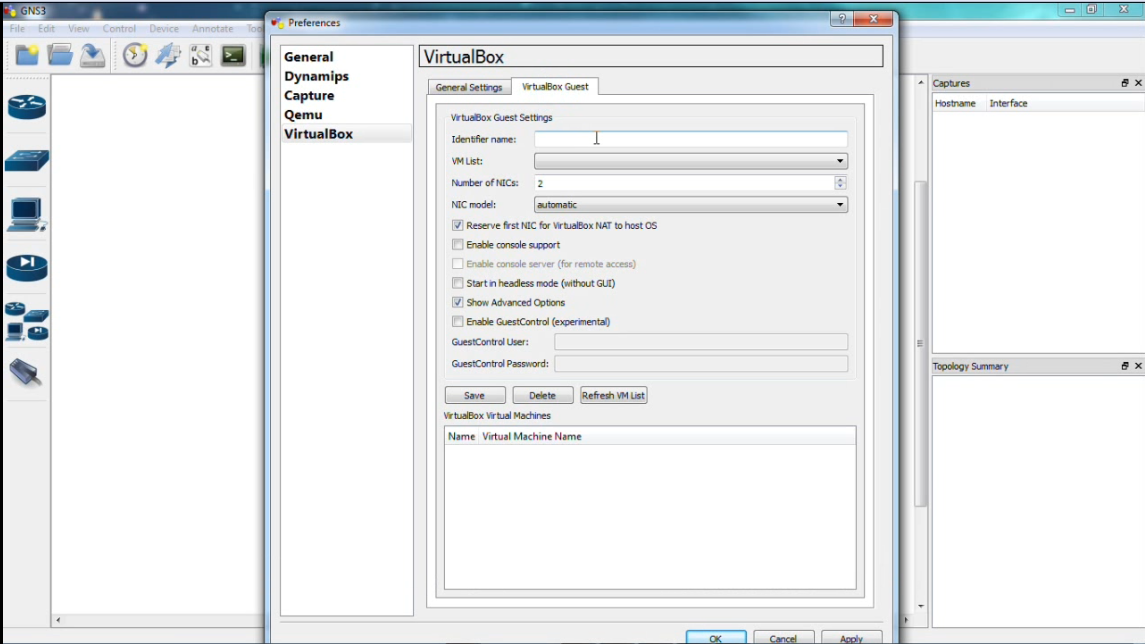Click the Open project folder toolbar icon
Image resolution: width=1145 pixels, height=644 pixels.
60,55
